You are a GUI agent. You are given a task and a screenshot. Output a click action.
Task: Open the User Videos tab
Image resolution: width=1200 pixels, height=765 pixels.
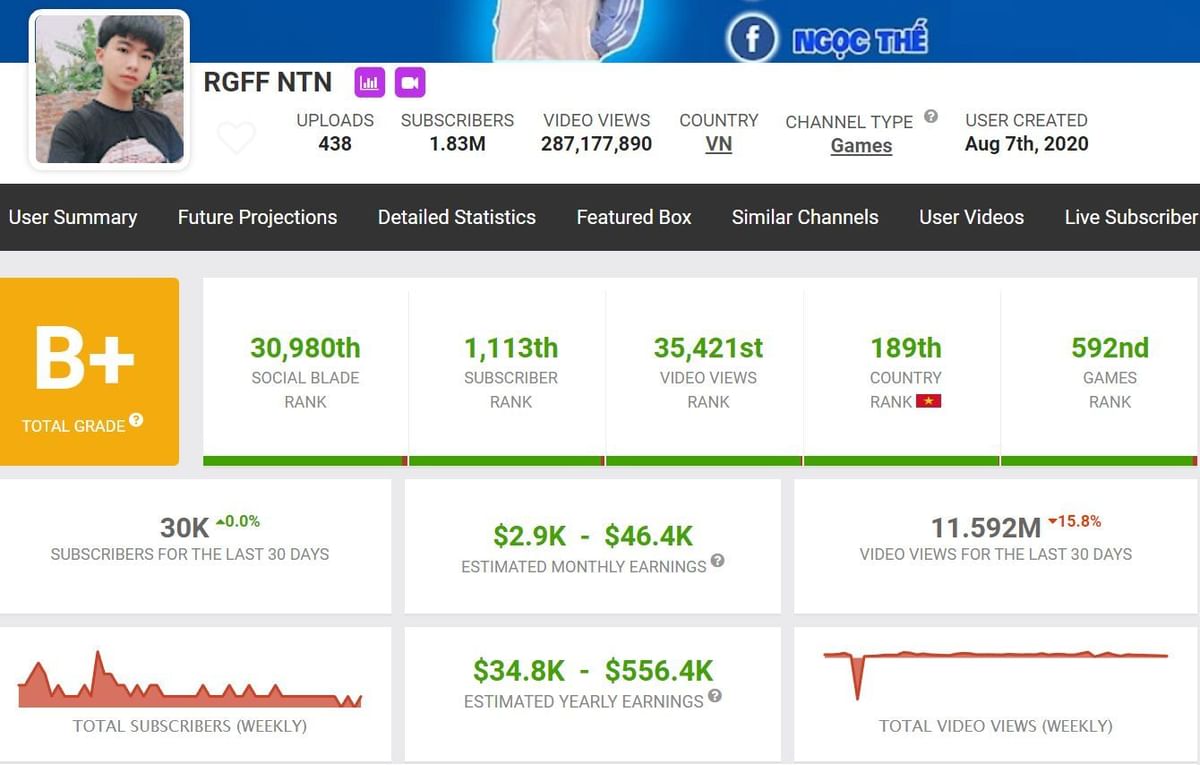tap(971, 217)
